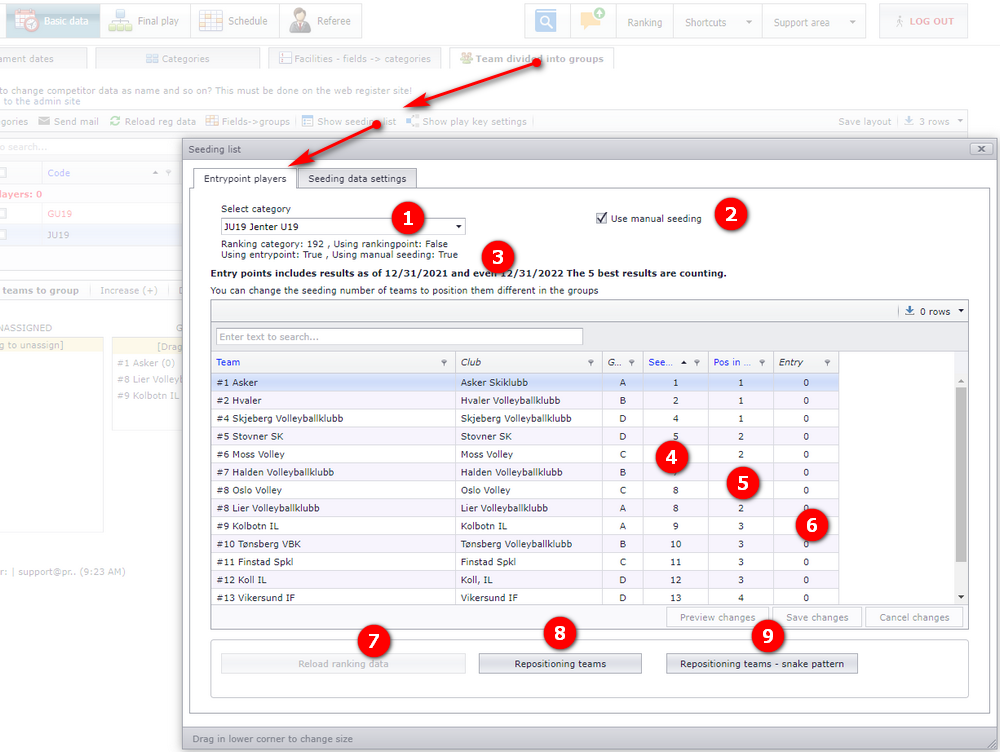
Task: Open the Final play section
Action: coord(144,21)
